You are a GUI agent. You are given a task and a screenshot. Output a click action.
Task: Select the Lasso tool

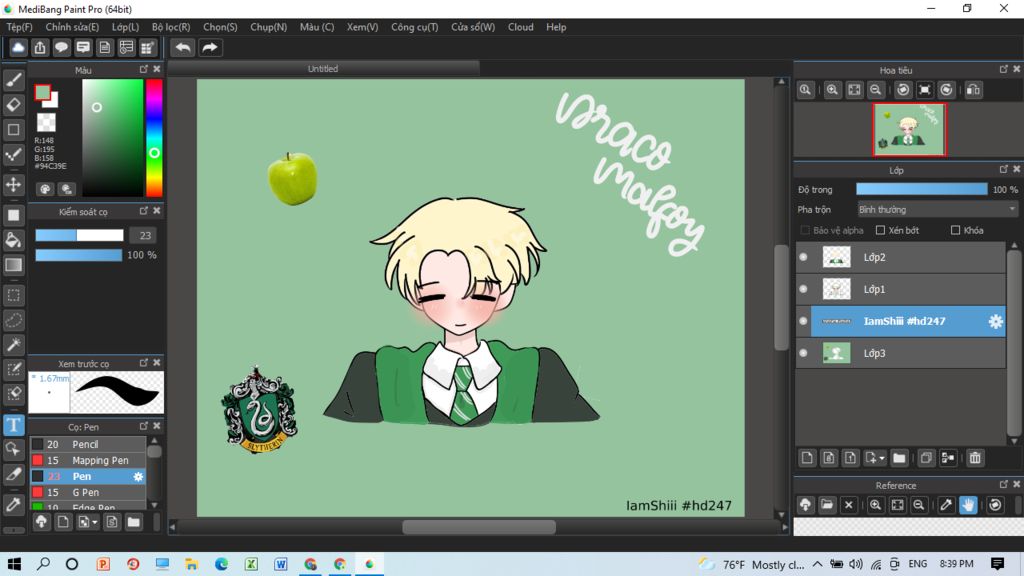pyautogui.click(x=13, y=320)
